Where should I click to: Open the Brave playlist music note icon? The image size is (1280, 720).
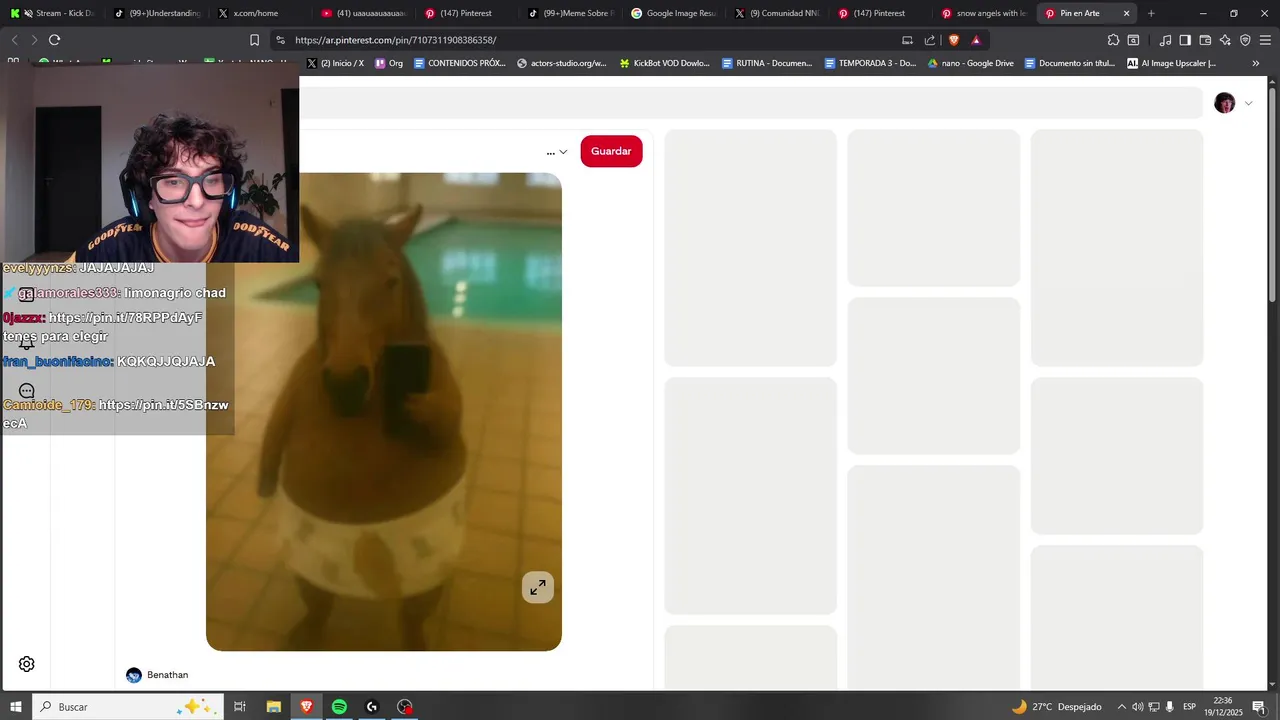pos(1165,40)
